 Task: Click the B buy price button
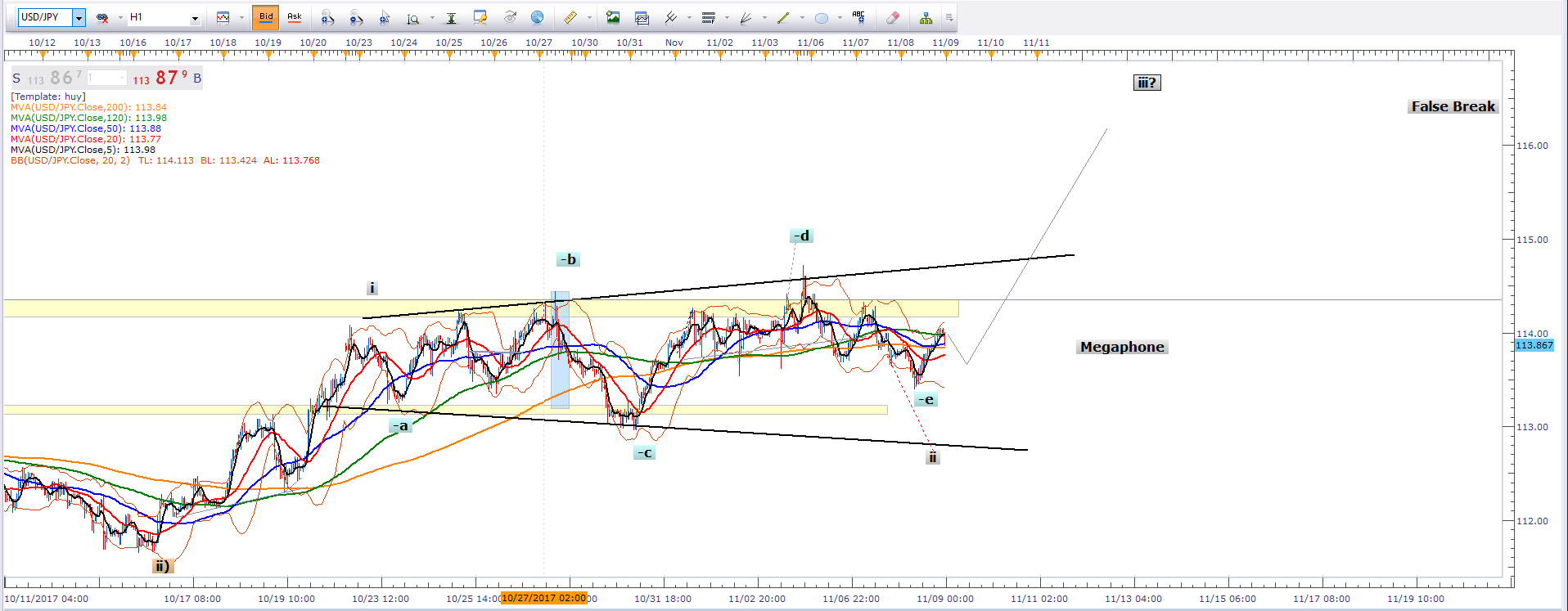[197, 79]
